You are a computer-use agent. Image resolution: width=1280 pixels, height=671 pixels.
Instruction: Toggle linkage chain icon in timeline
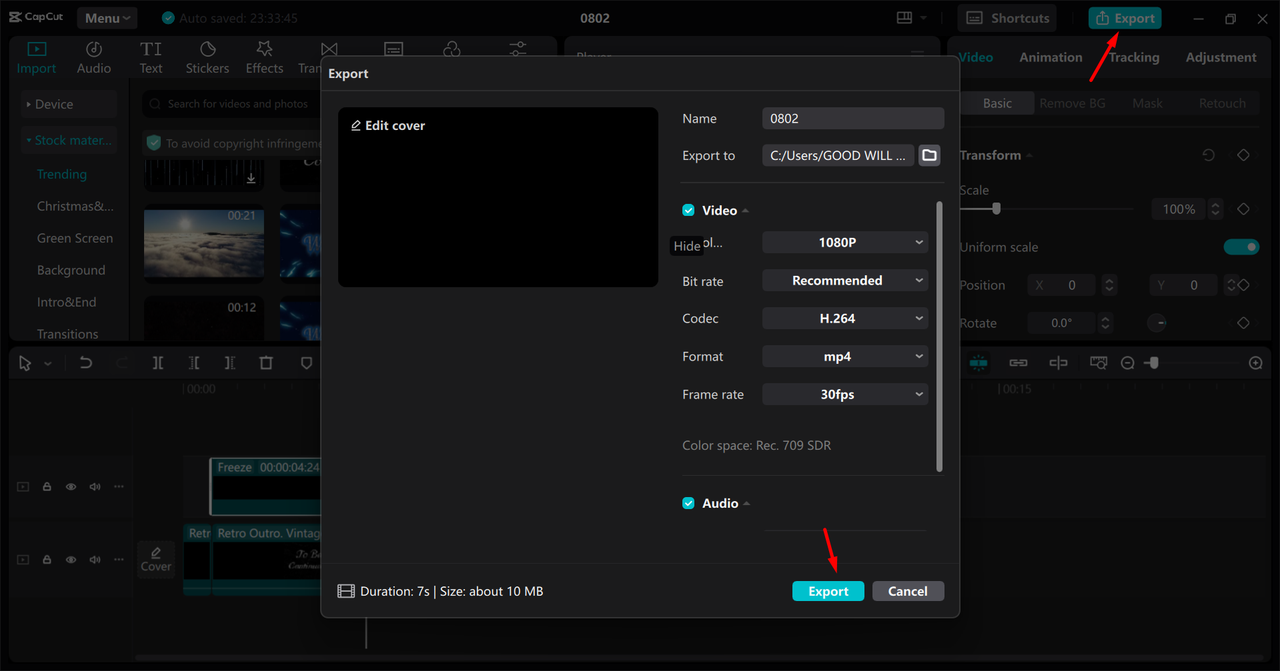[1018, 363]
